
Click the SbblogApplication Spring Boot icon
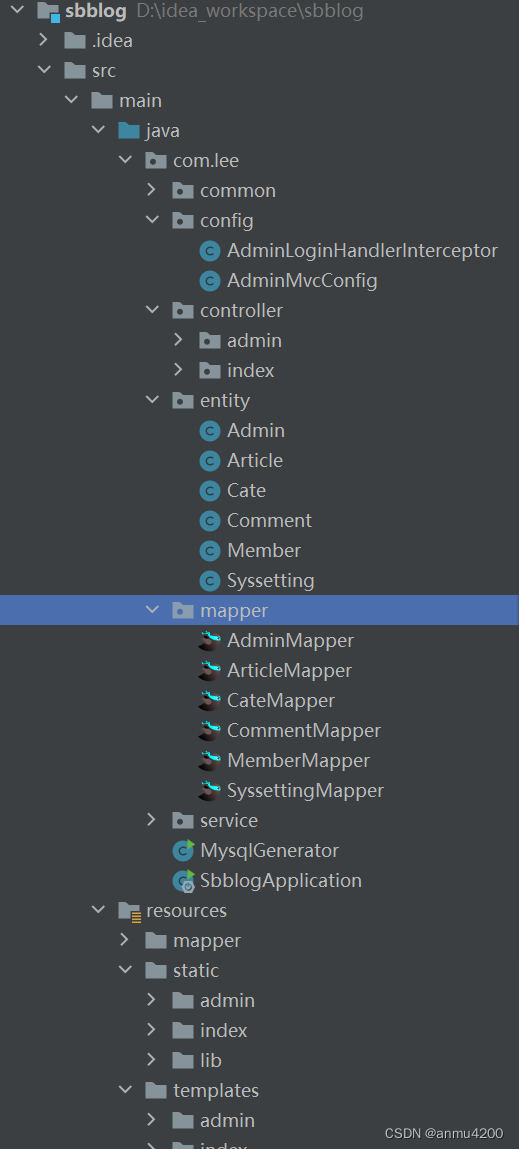tap(183, 881)
